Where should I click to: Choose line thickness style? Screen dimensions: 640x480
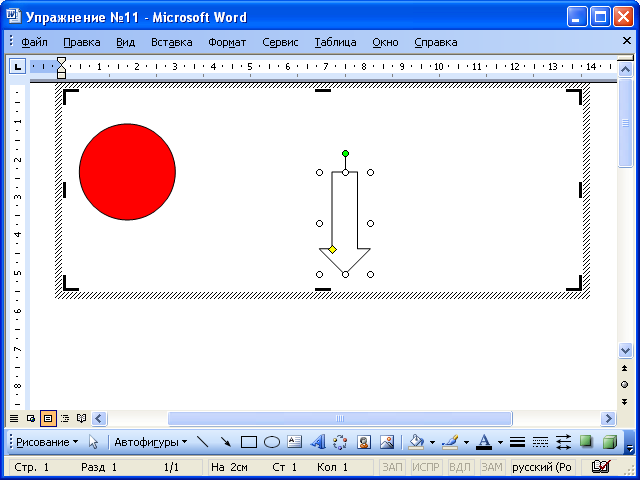pyautogui.click(x=517, y=442)
